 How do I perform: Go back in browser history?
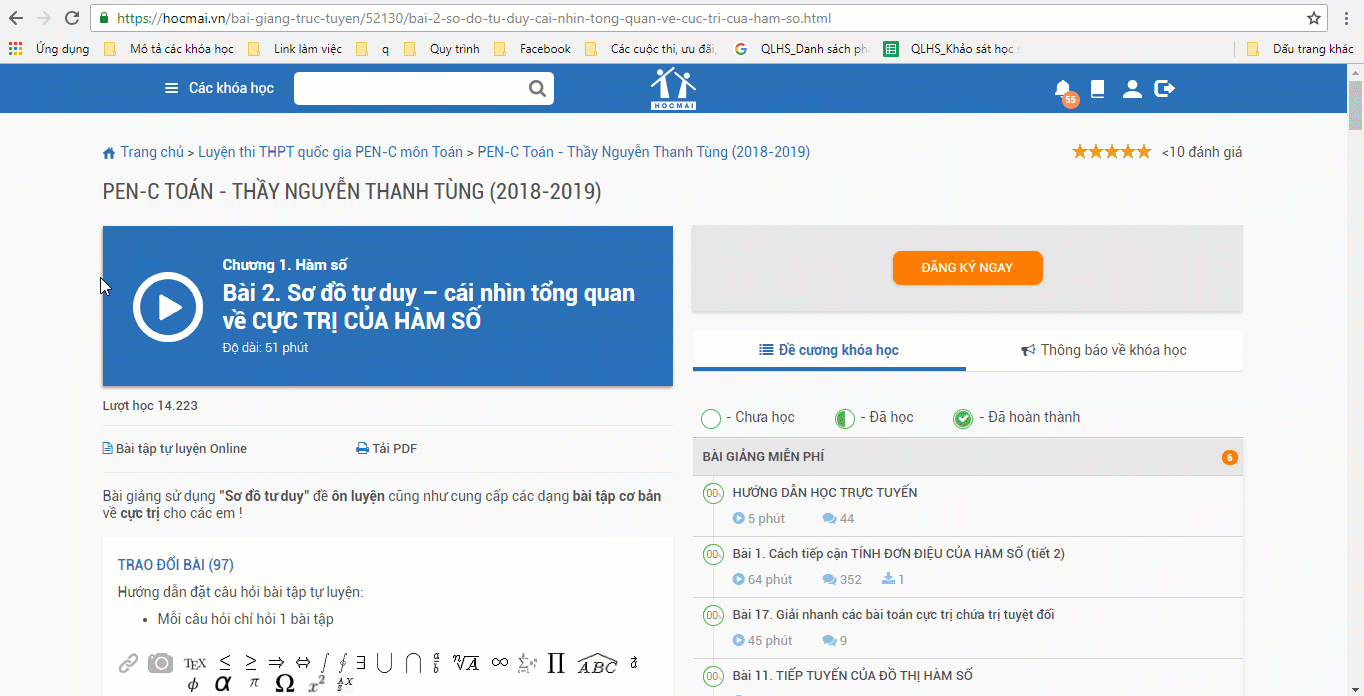[x=16, y=18]
